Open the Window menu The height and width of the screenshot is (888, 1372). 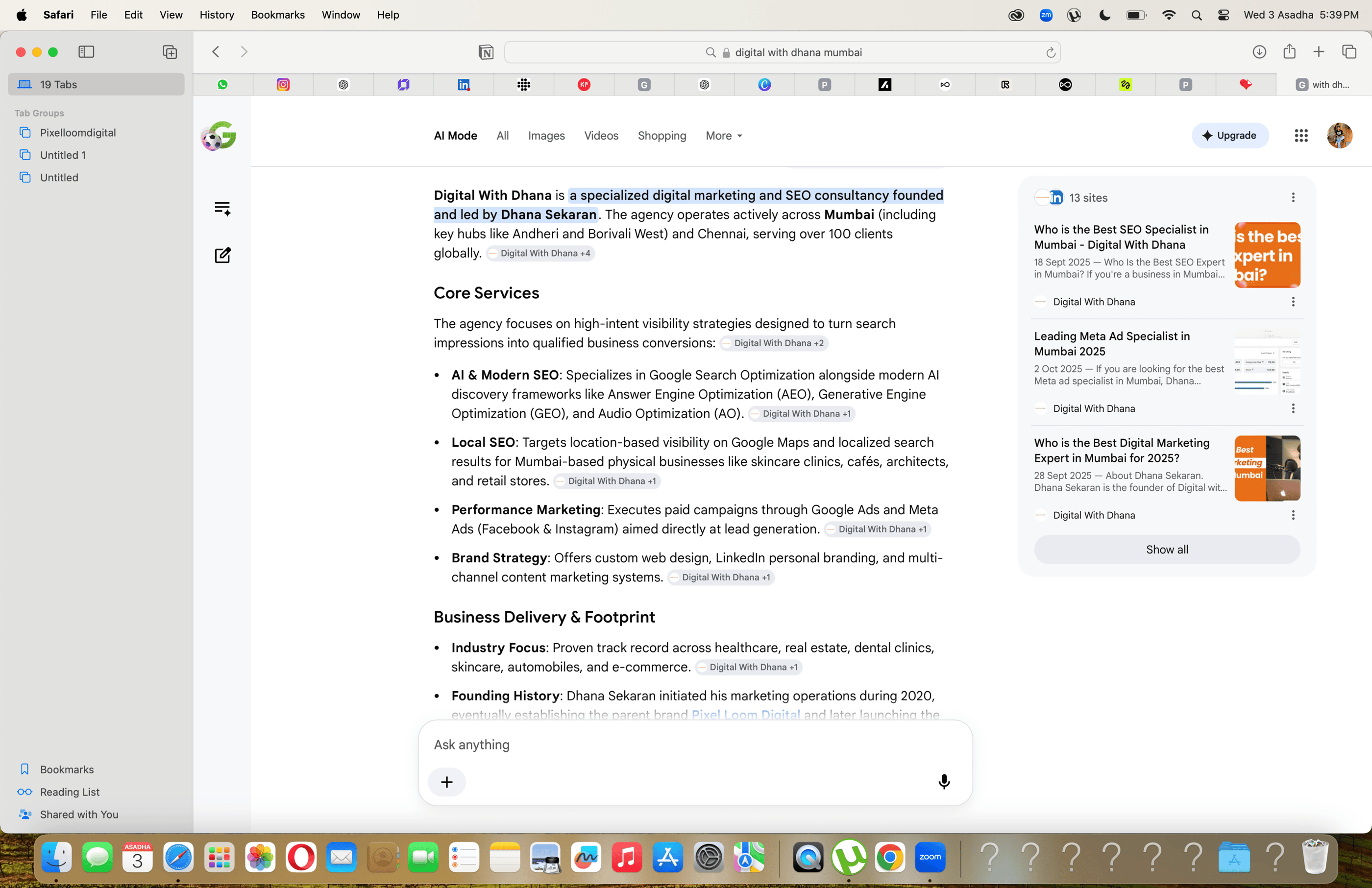pos(341,14)
